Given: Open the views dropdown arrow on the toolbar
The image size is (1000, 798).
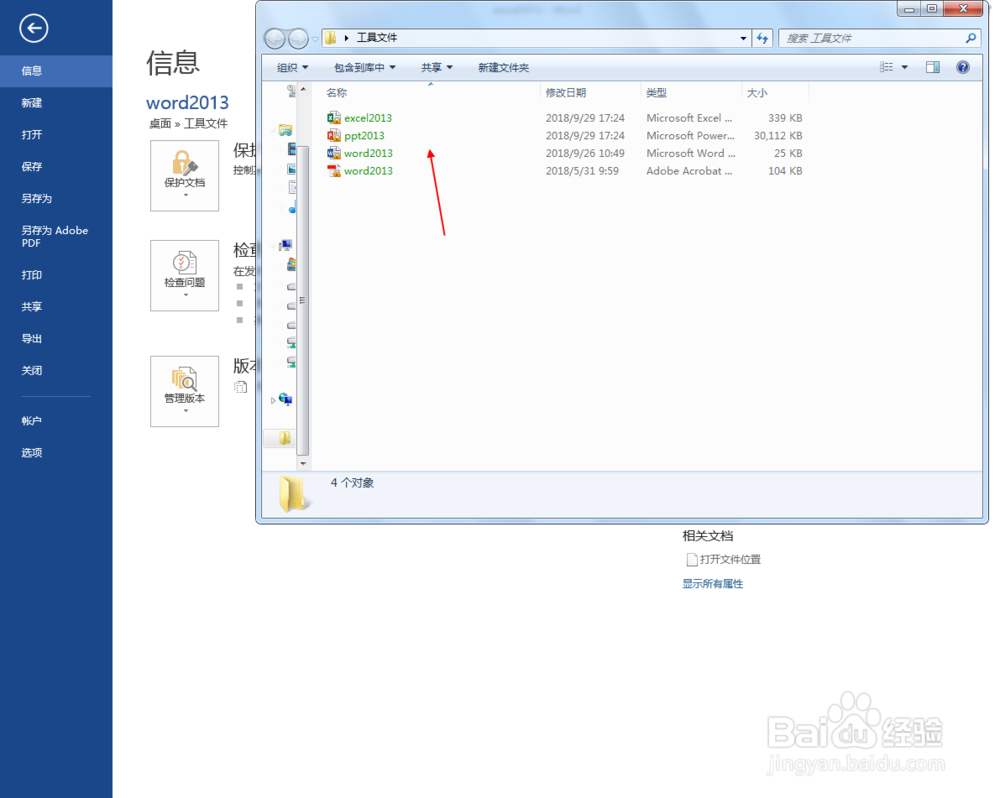Looking at the screenshot, I should (x=903, y=67).
